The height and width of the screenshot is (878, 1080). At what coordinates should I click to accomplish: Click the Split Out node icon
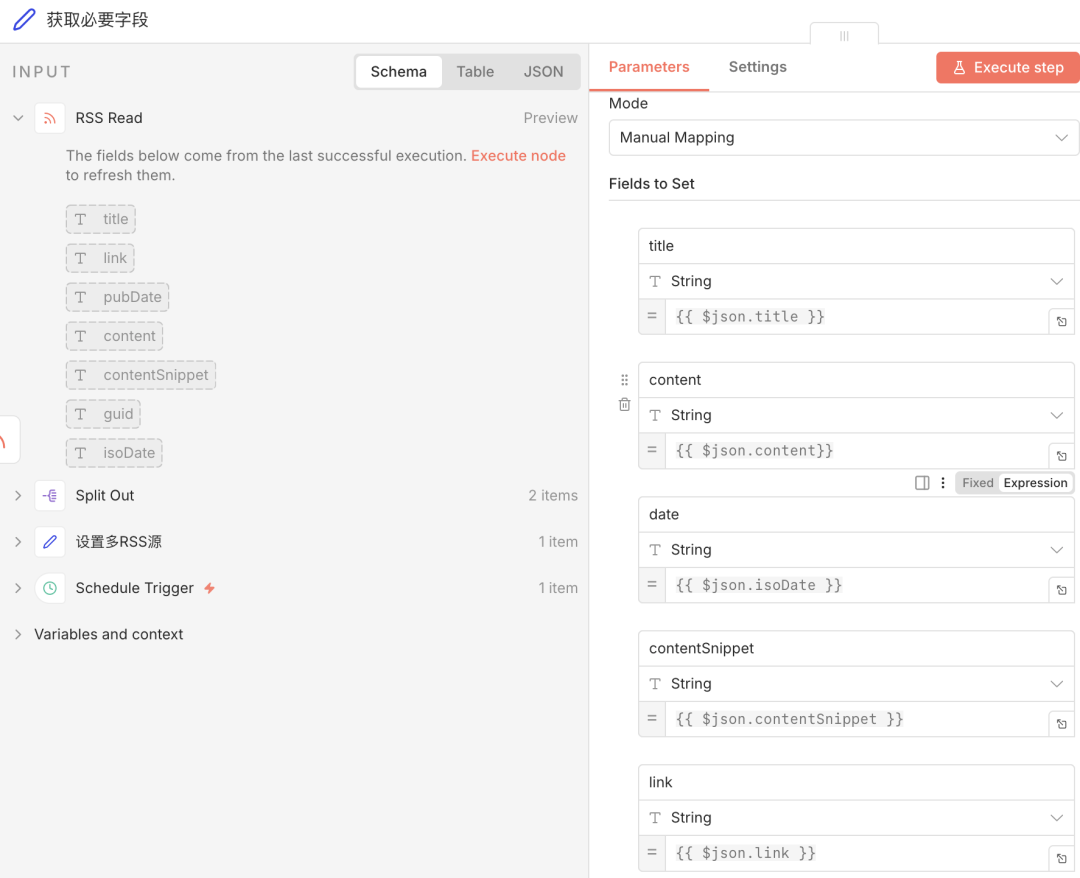(50, 496)
